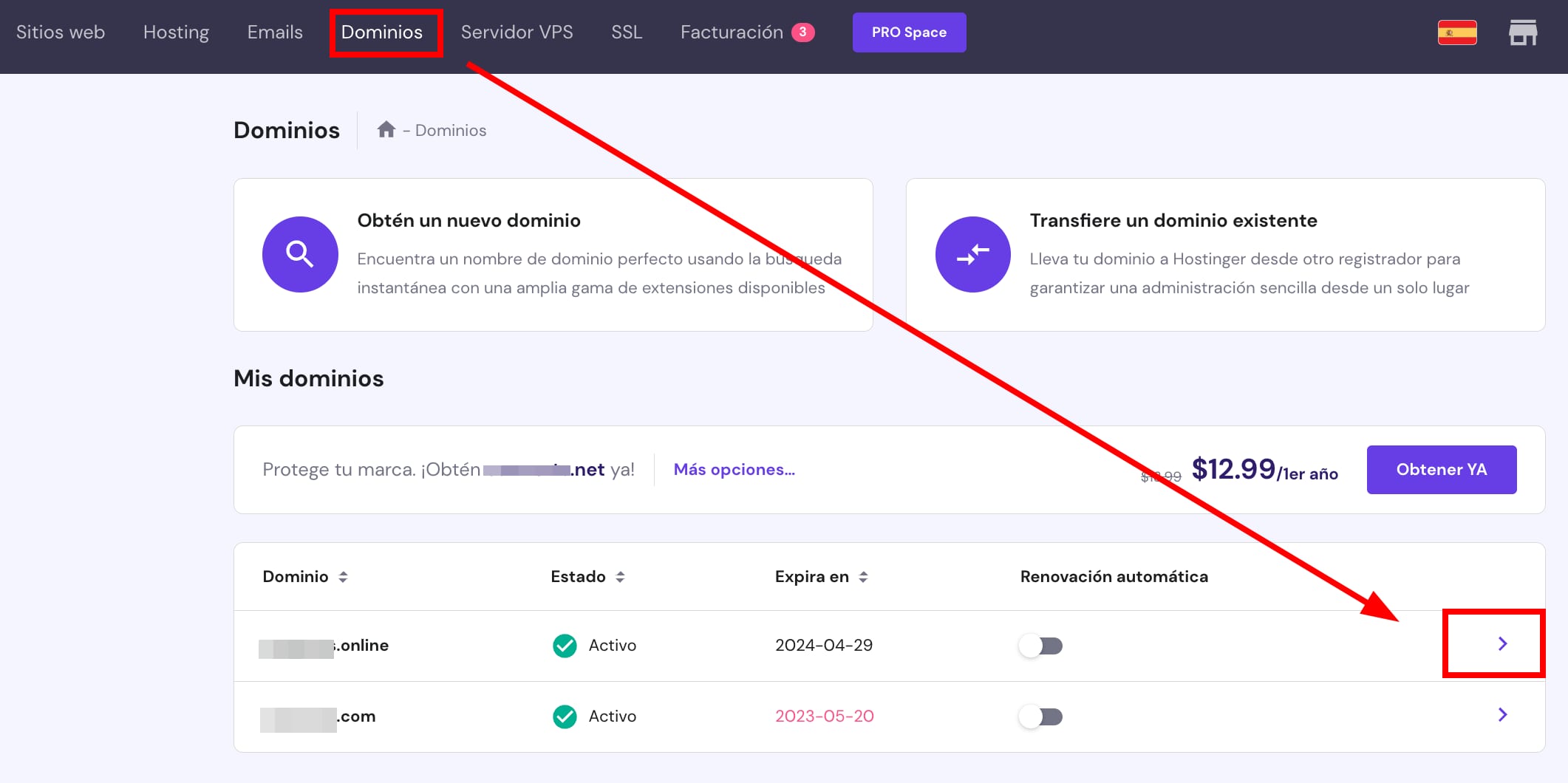
Task: Click the green Activo checkmark for .online
Action: click(565, 646)
